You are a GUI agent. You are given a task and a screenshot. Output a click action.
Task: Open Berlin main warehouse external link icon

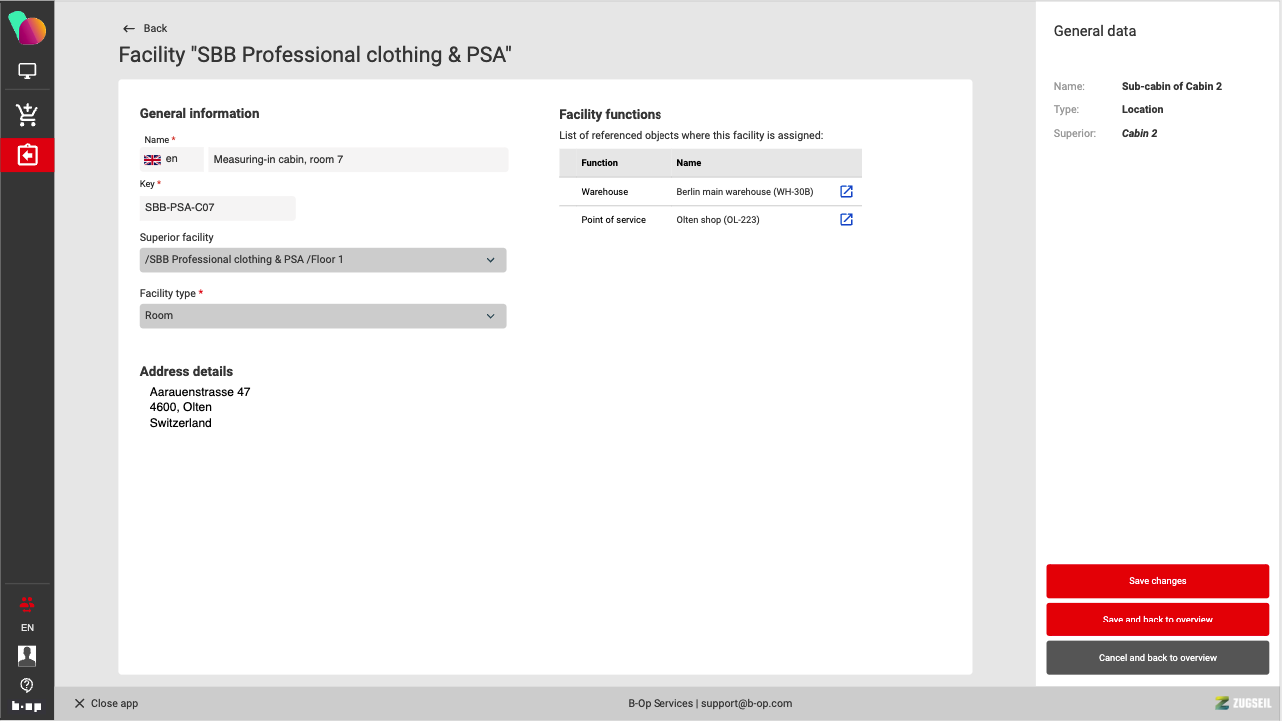click(846, 191)
